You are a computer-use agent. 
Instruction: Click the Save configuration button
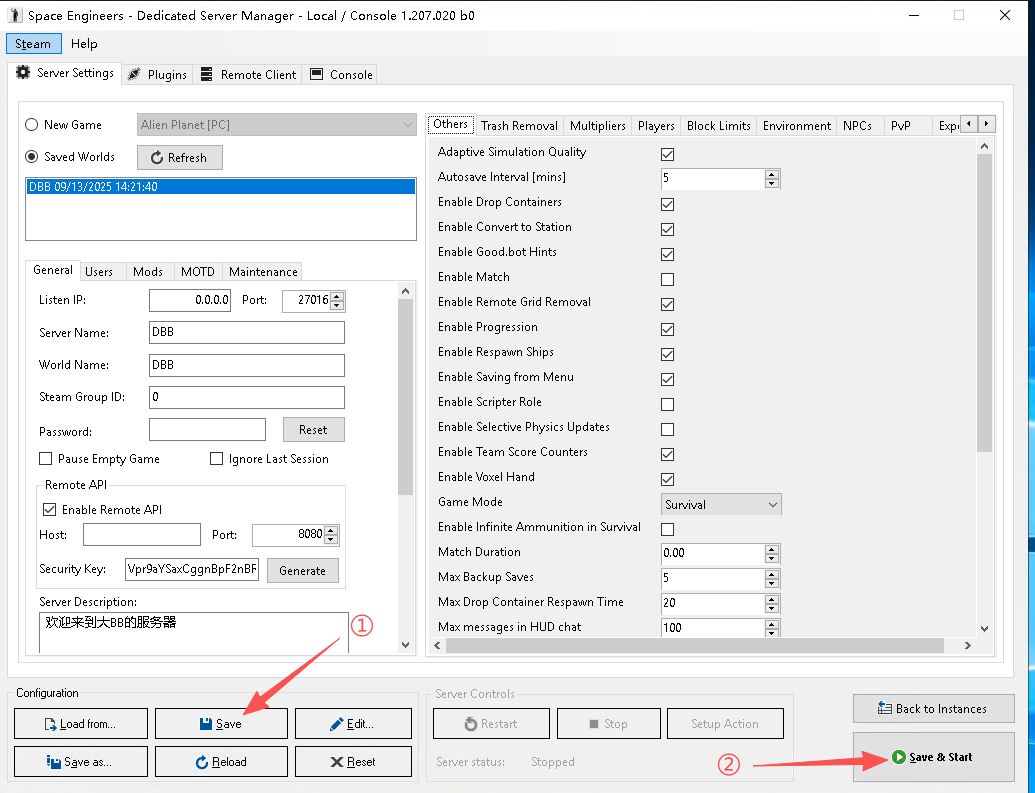[x=220, y=724]
